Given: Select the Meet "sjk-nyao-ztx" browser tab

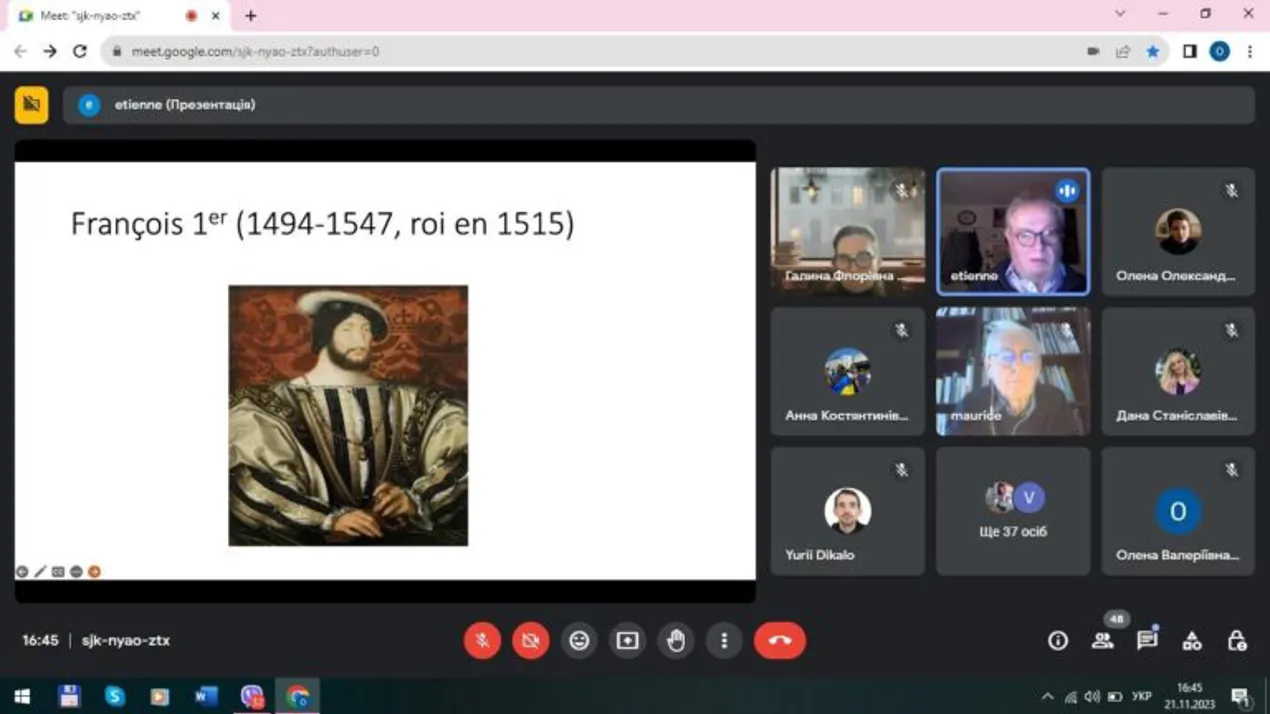Looking at the screenshot, I should (118, 16).
